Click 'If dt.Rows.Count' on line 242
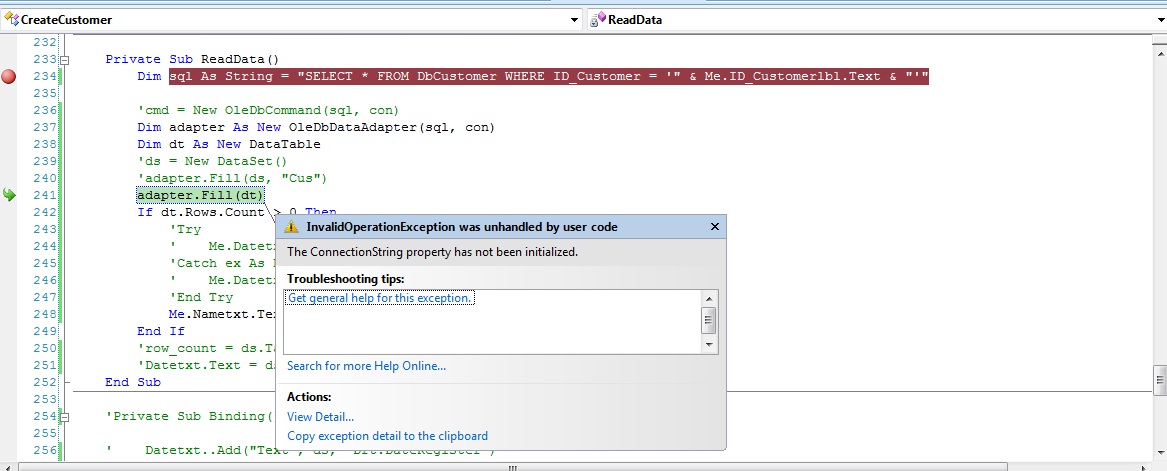 200,212
